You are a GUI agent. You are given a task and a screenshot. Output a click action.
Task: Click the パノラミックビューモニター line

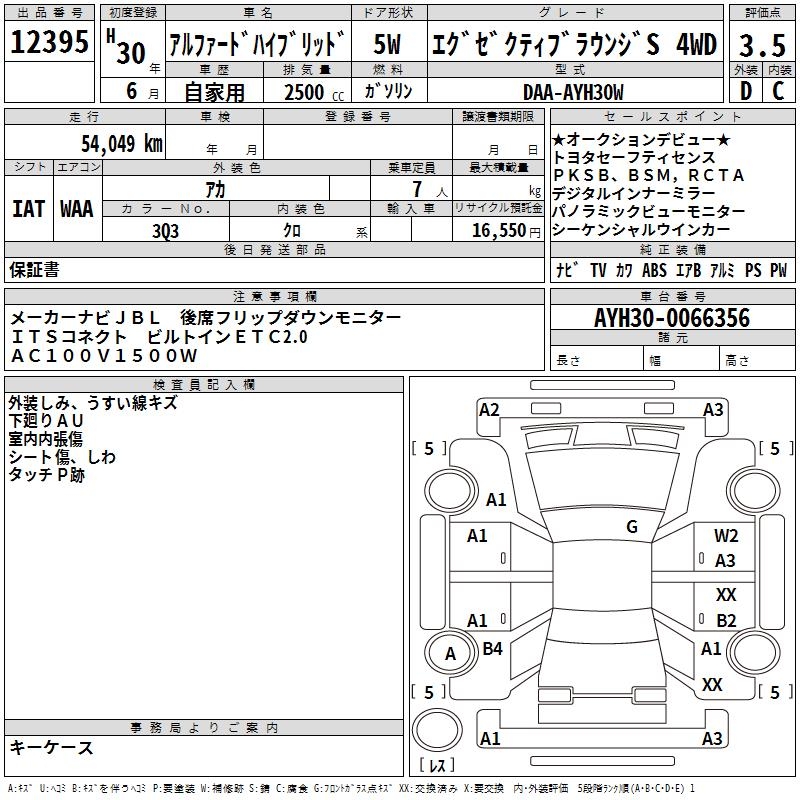coord(649,211)
